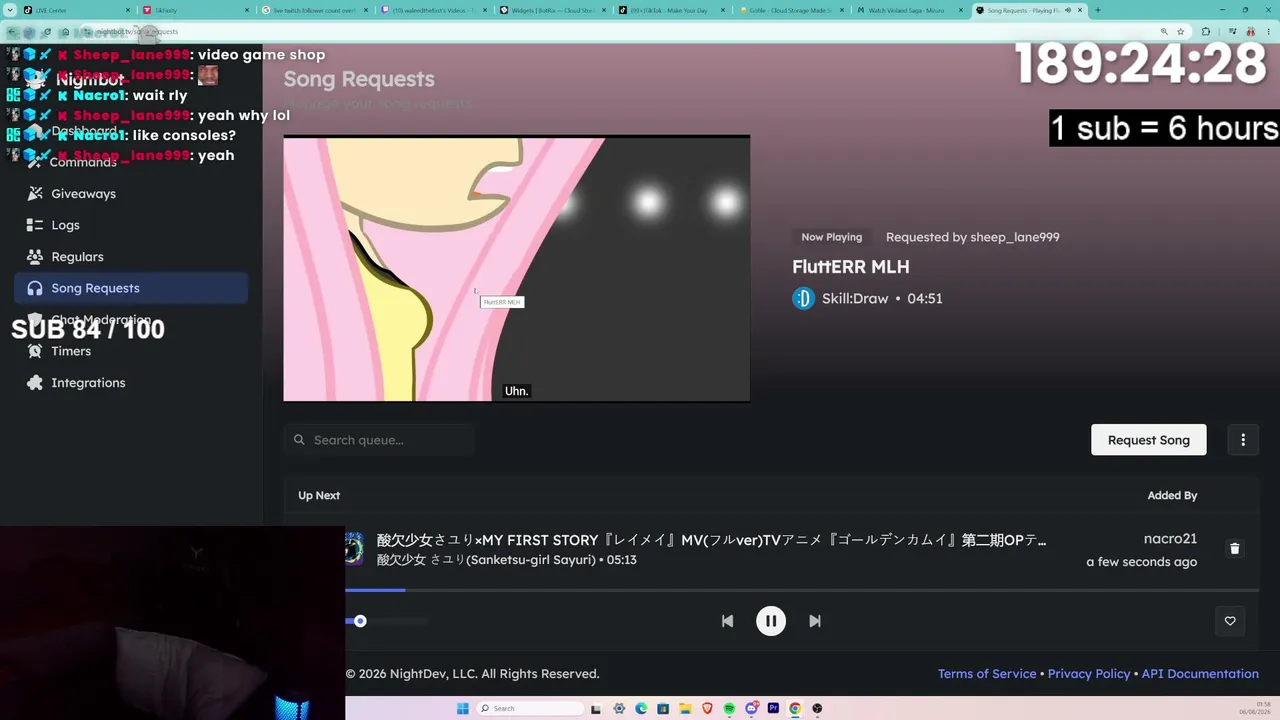Click the Skill:Draw channel avatar icon
1280x720 pixels.
pos(804,299)
